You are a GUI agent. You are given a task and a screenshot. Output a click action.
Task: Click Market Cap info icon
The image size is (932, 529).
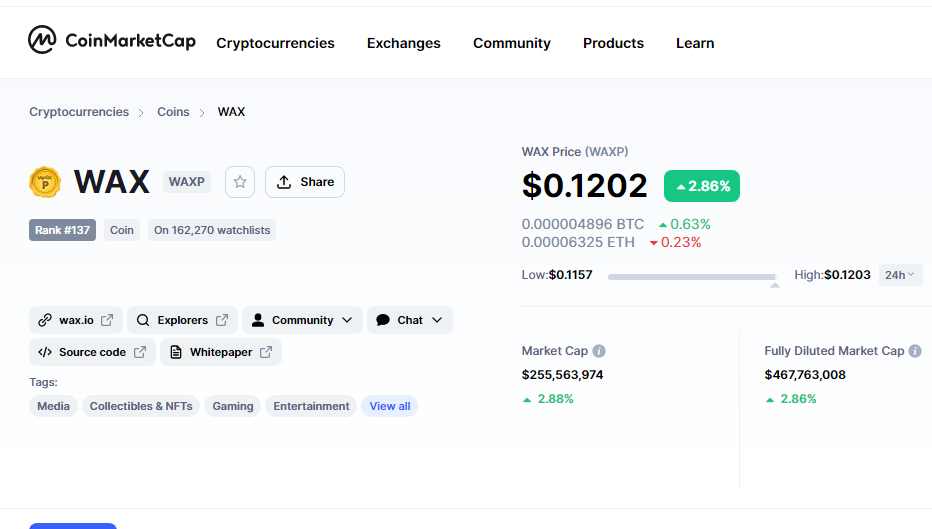click(x=599, y=351)
